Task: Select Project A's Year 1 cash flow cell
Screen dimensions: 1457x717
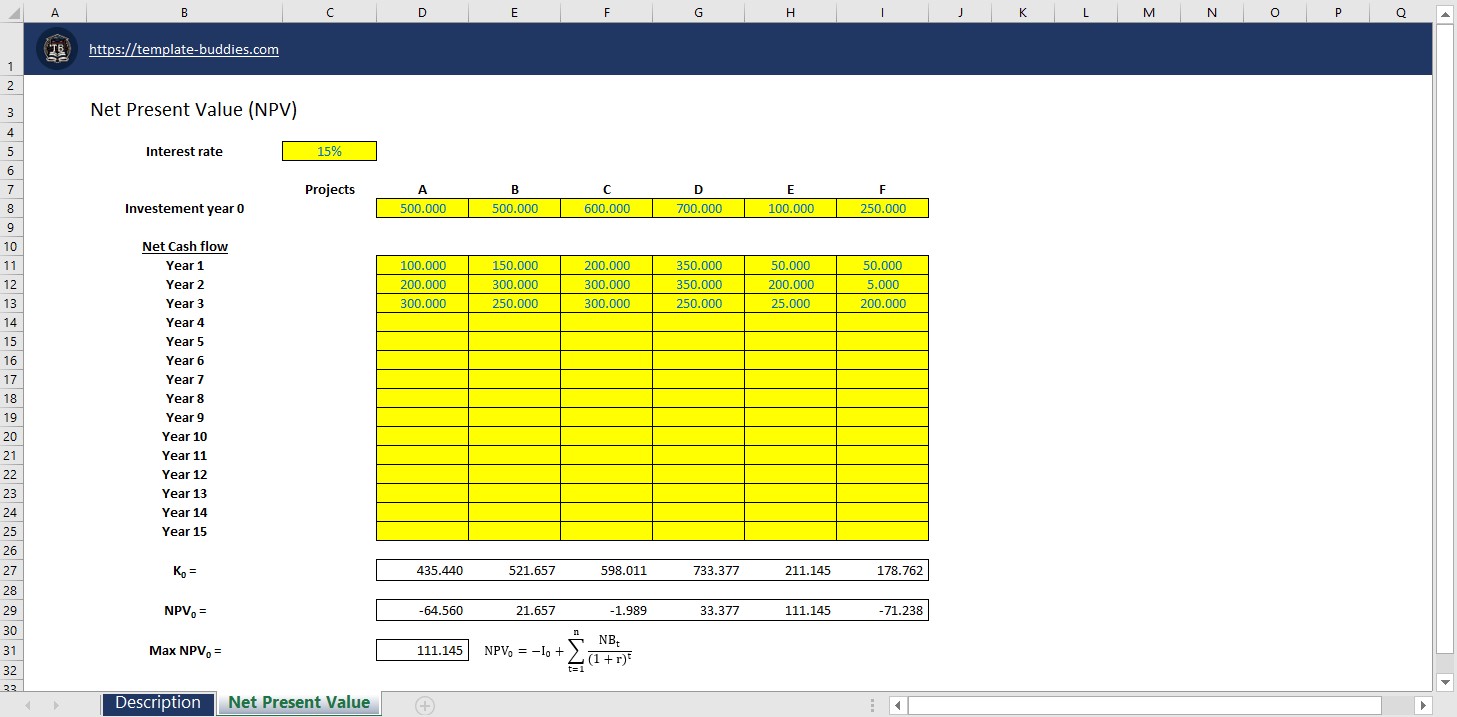Action: point(421,265)
